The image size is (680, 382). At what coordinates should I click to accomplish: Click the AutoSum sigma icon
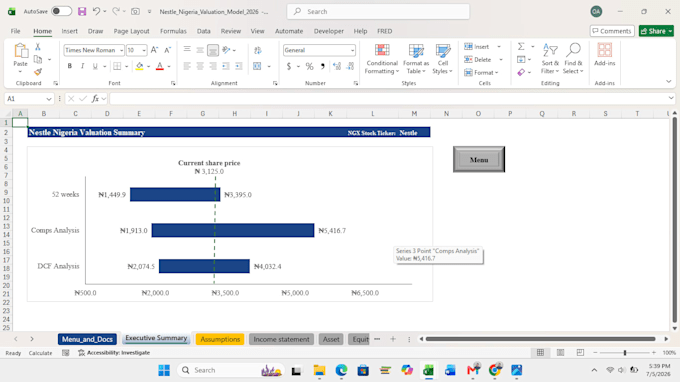[521, 46]
